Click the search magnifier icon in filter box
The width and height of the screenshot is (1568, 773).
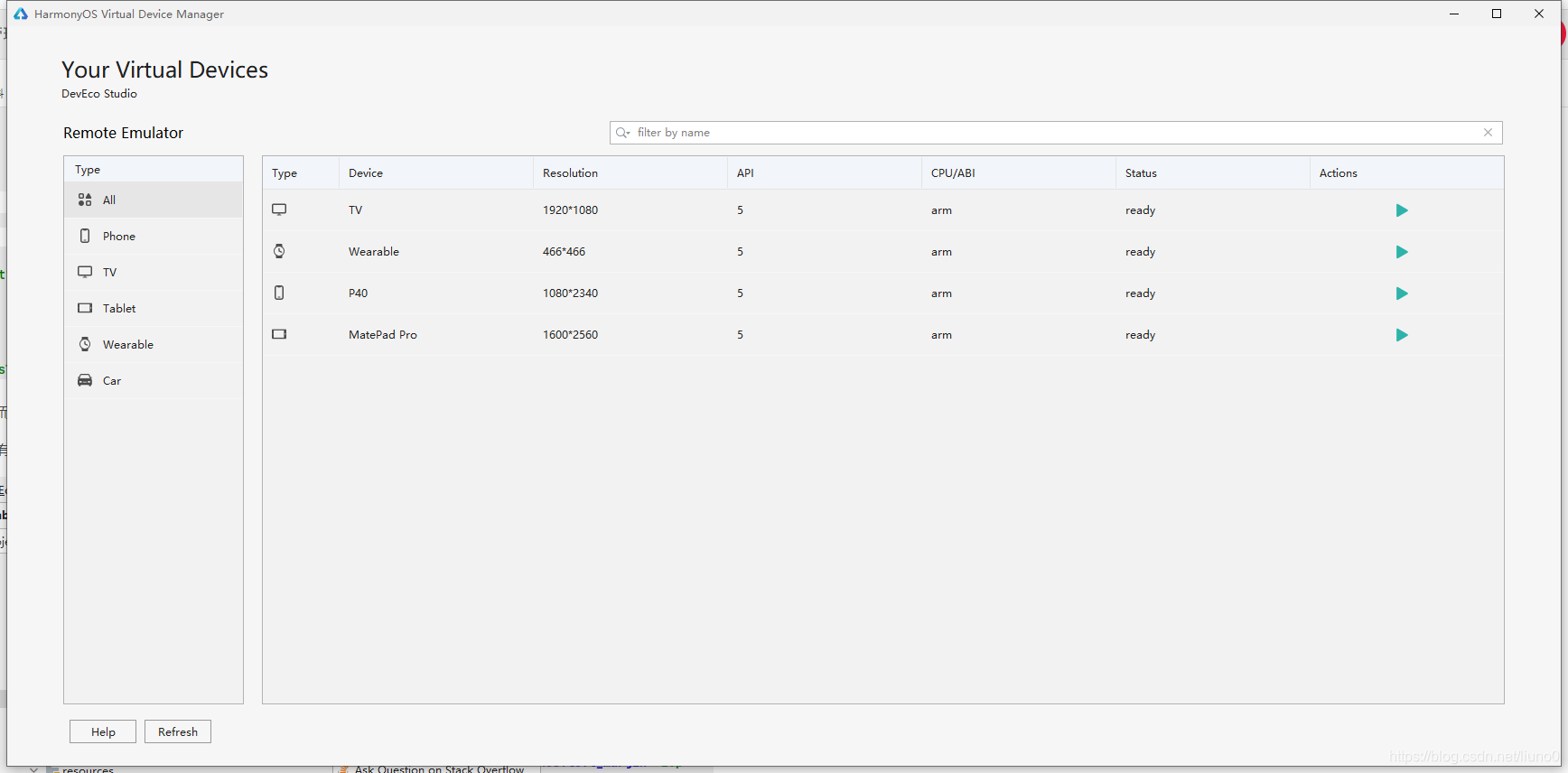pyautogui.click(x=622, y=133)
